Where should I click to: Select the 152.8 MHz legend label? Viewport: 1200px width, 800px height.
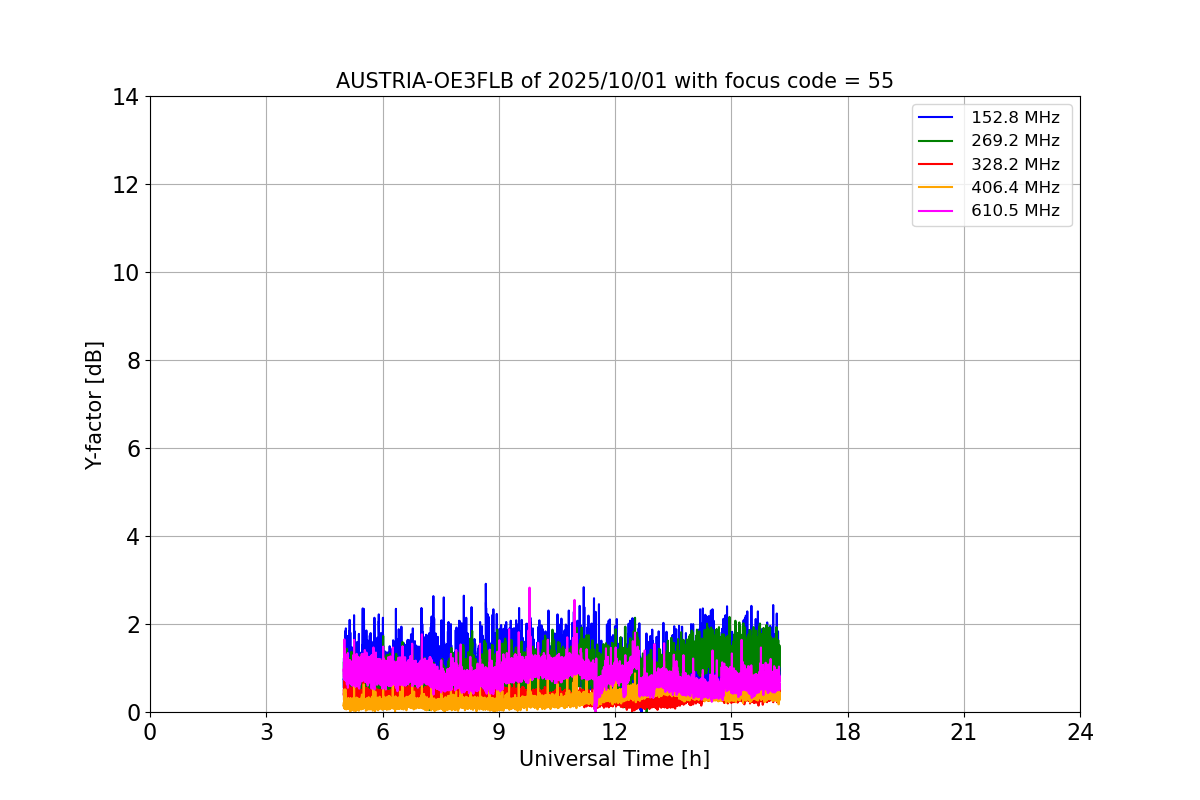pos(1015,118)
